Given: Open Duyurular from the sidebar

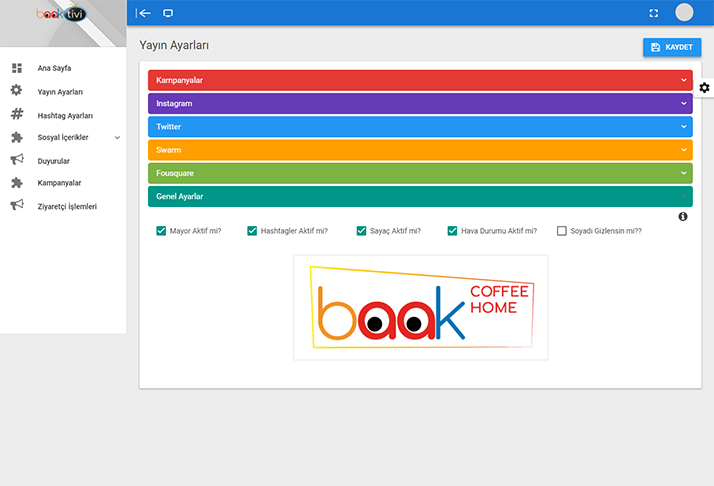Looking at the screenshot, I should click(53, 160).
